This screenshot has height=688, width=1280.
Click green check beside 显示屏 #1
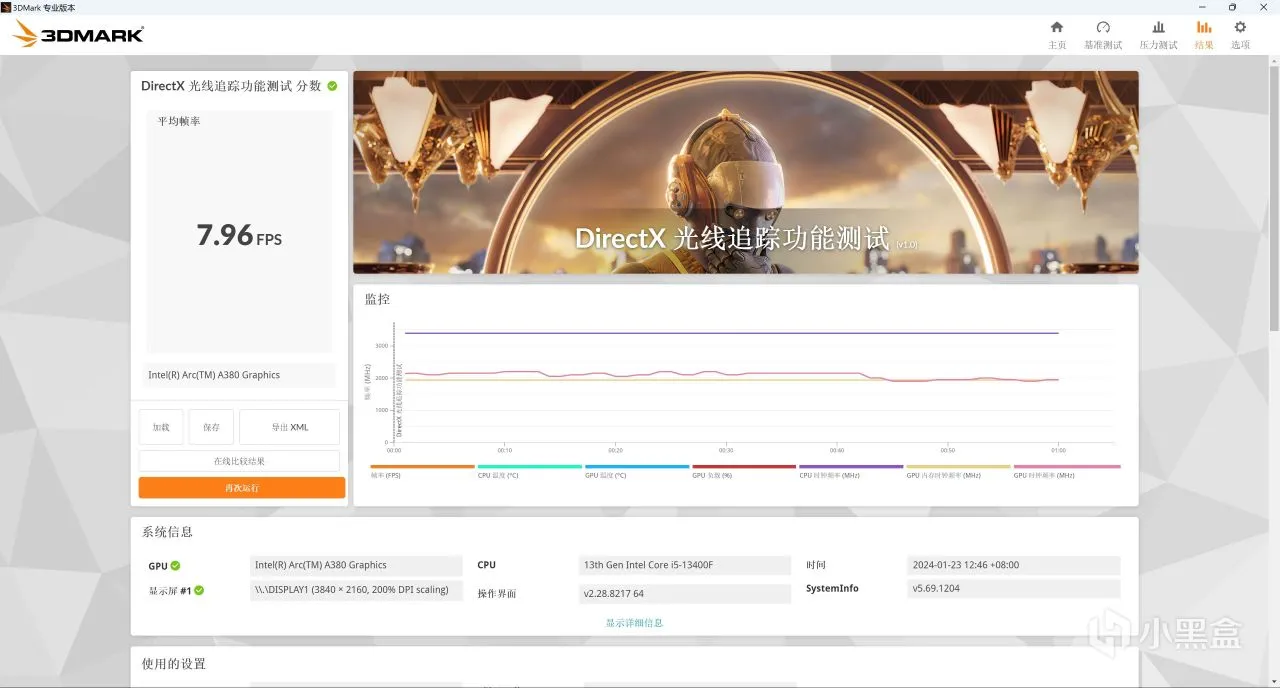click(199, 590)
